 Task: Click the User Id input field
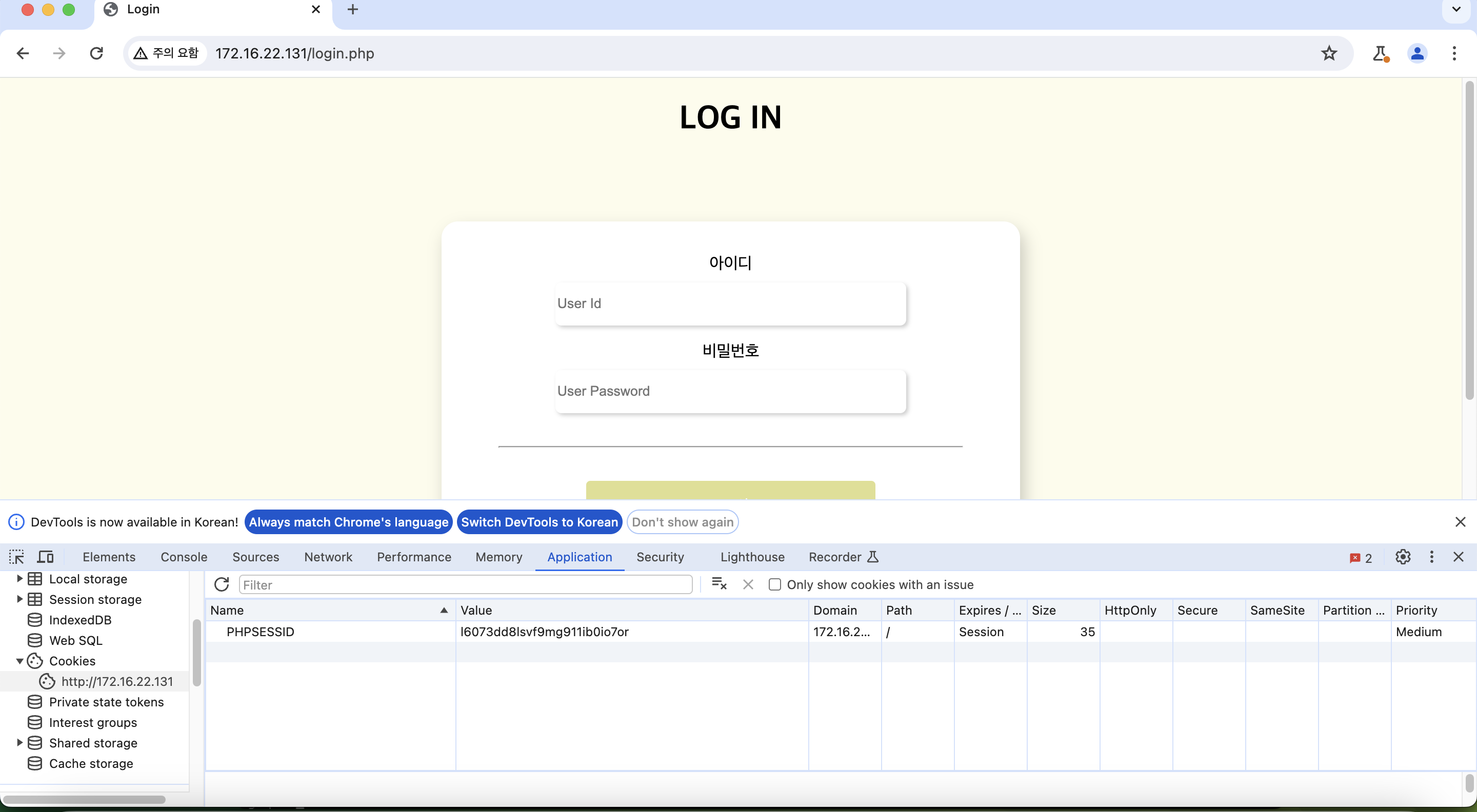coord(730,303)
